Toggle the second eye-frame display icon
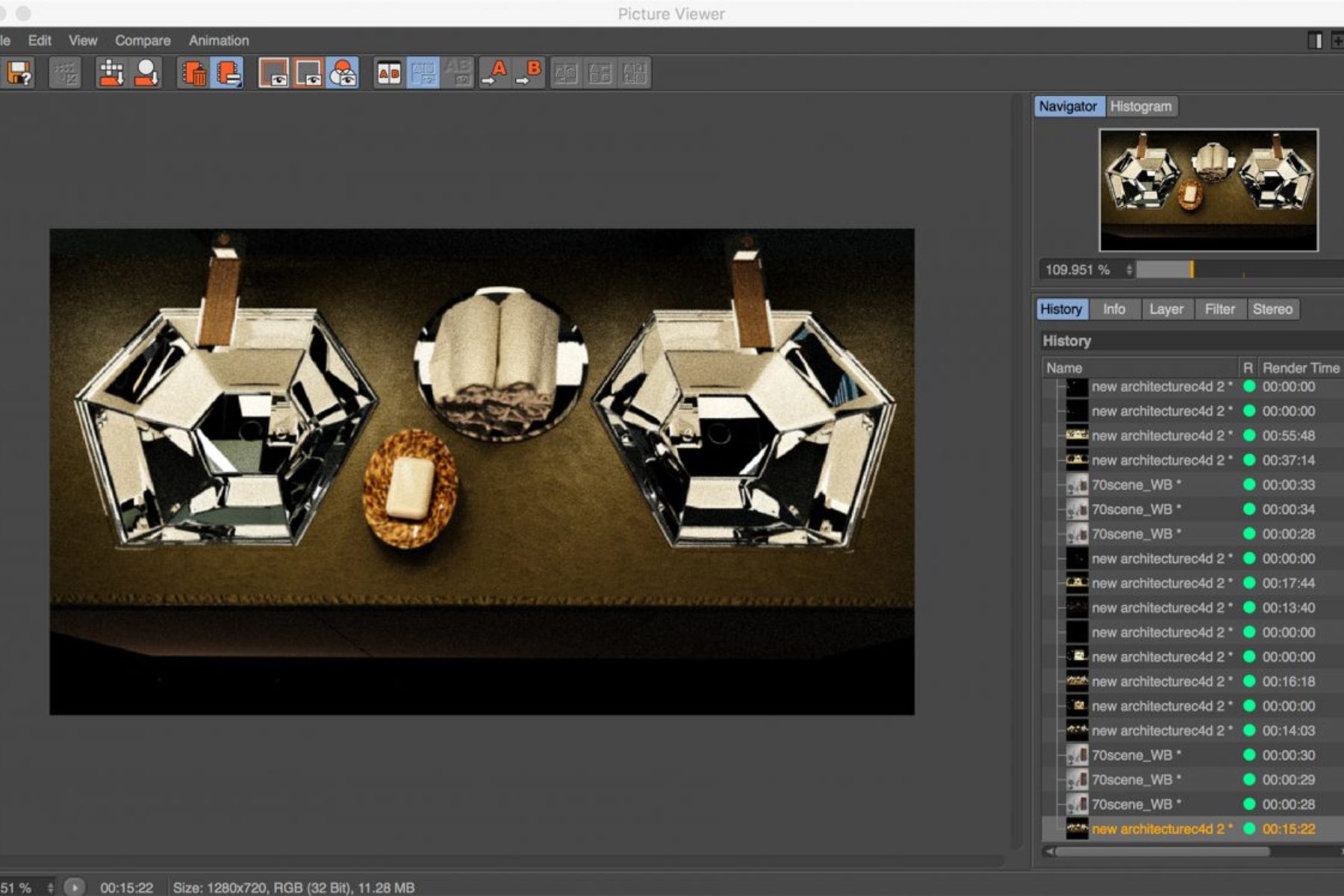Viewport: 1344px width, 896px height. (x=308, y=73)
